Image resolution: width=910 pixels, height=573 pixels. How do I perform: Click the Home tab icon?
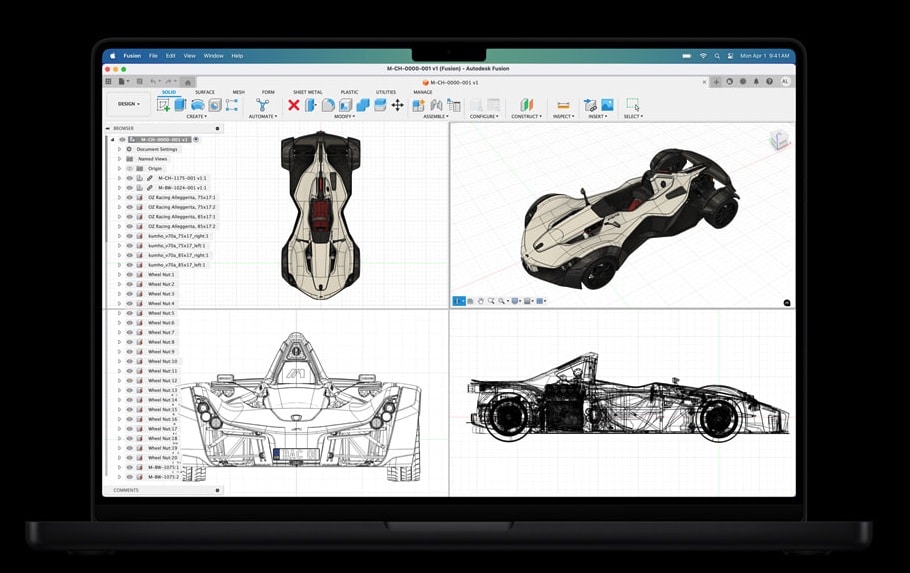187,82
